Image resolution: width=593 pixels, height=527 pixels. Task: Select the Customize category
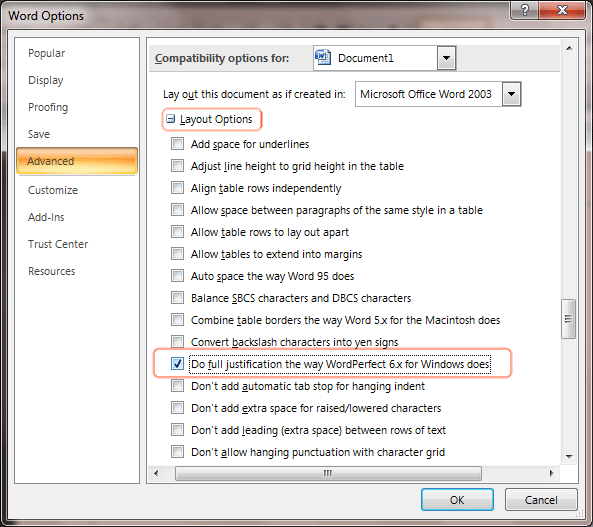coord(53,190)
